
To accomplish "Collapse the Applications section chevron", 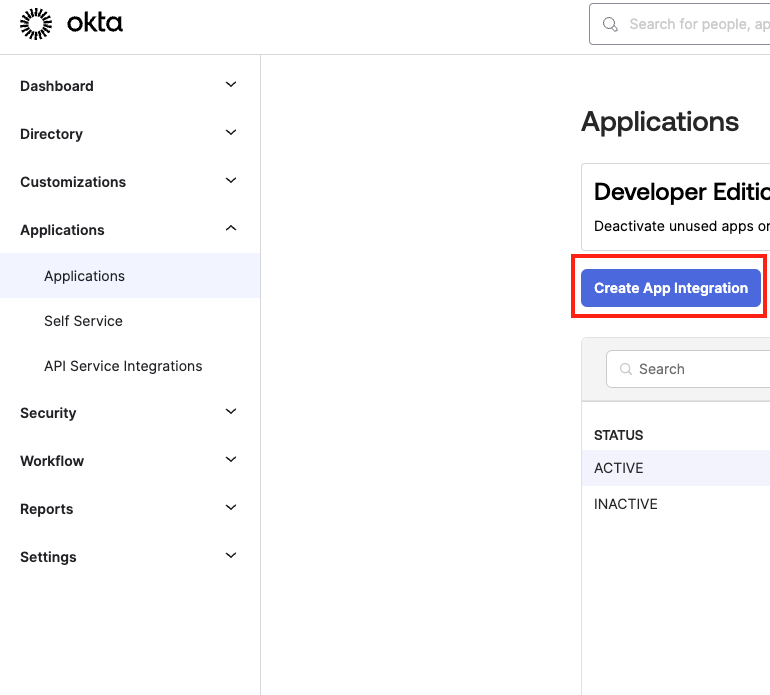I will coord(231,228).
